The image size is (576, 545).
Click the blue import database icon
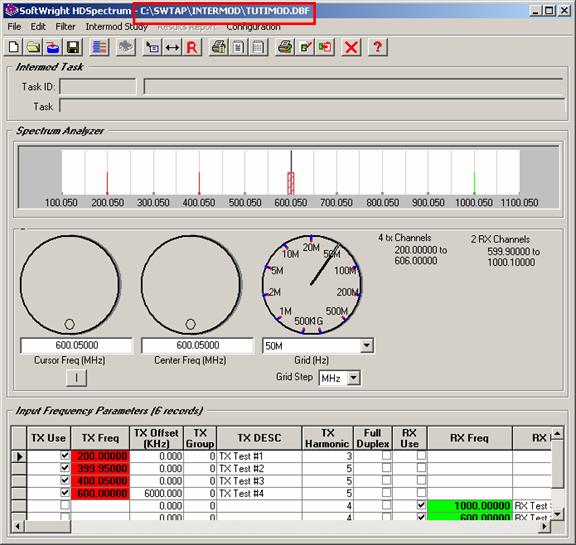coord(53,47)
